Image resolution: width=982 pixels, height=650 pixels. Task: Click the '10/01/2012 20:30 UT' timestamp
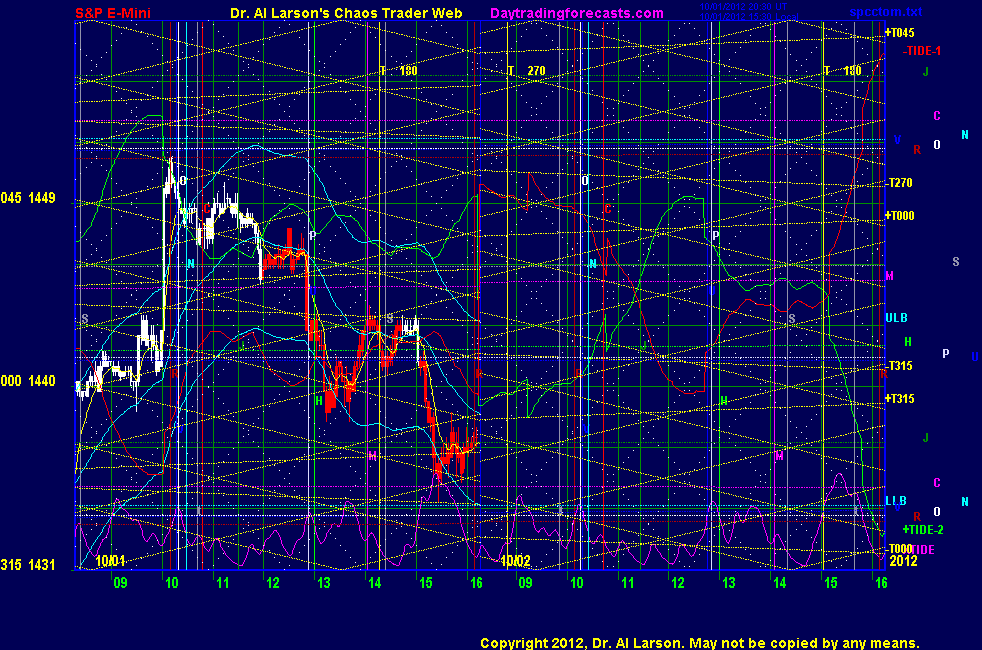tap(743, 8)
